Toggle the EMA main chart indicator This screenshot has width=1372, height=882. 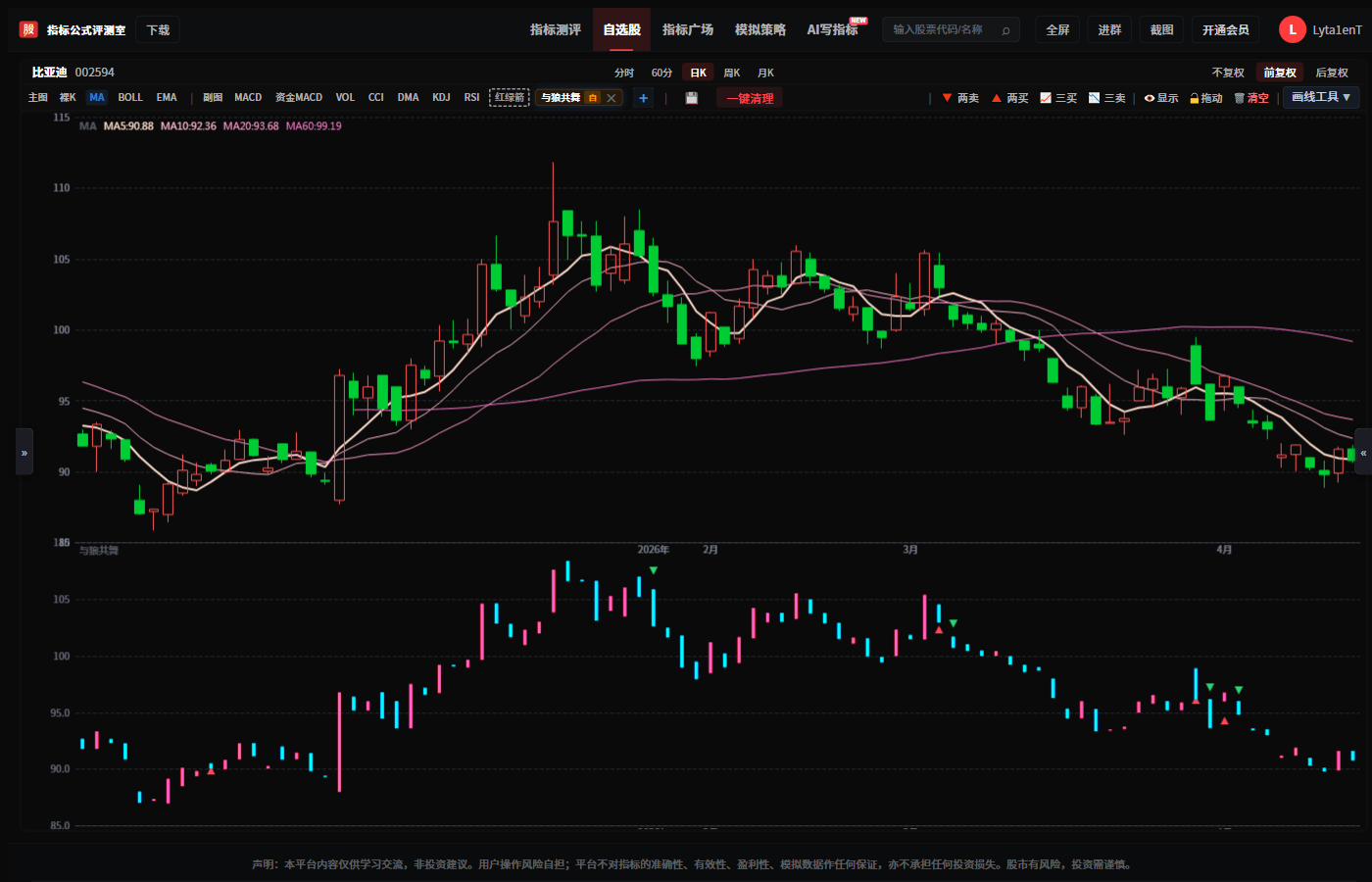click(167, 98)
